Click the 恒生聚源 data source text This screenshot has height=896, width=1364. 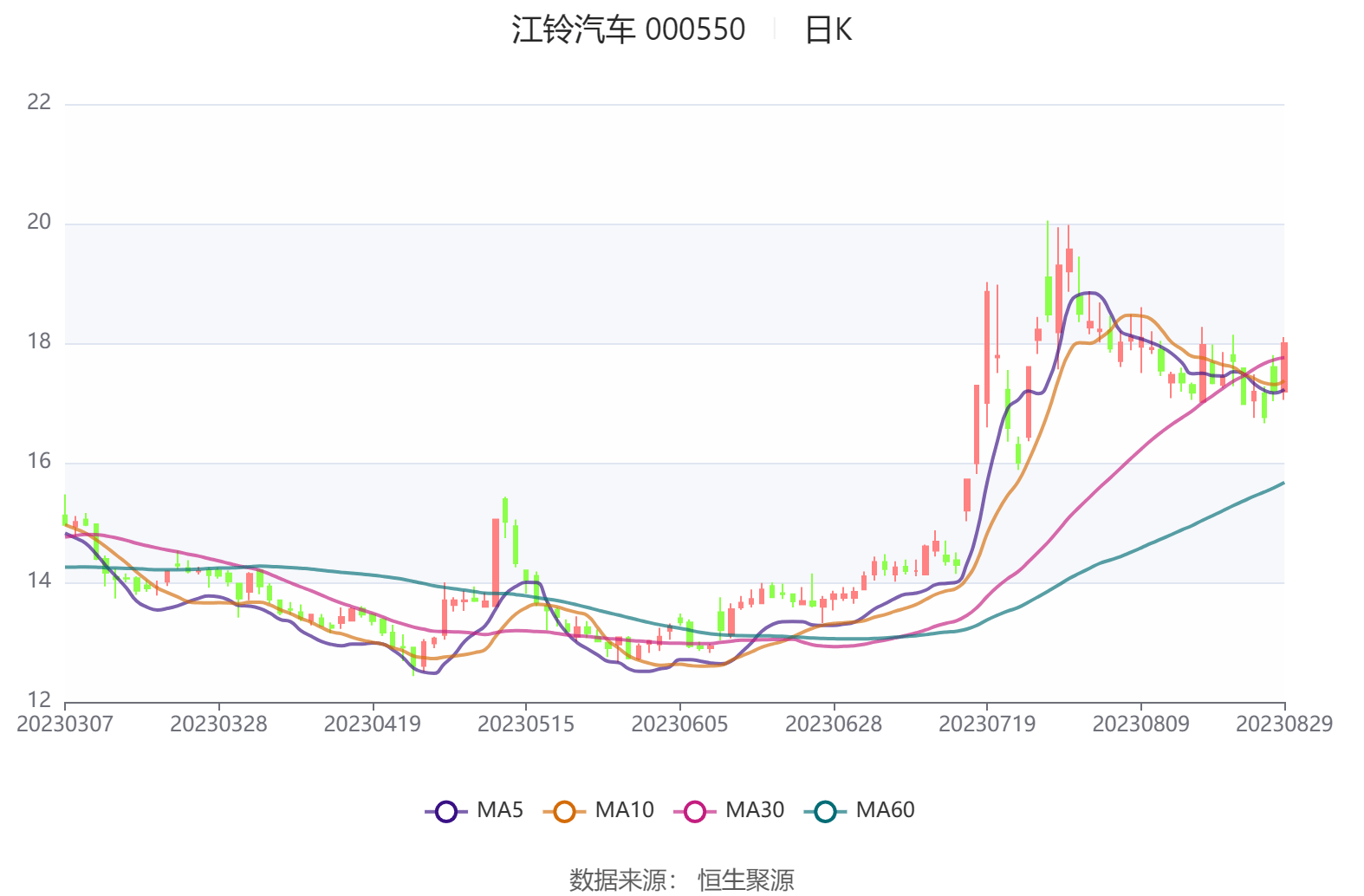(745, 880)
